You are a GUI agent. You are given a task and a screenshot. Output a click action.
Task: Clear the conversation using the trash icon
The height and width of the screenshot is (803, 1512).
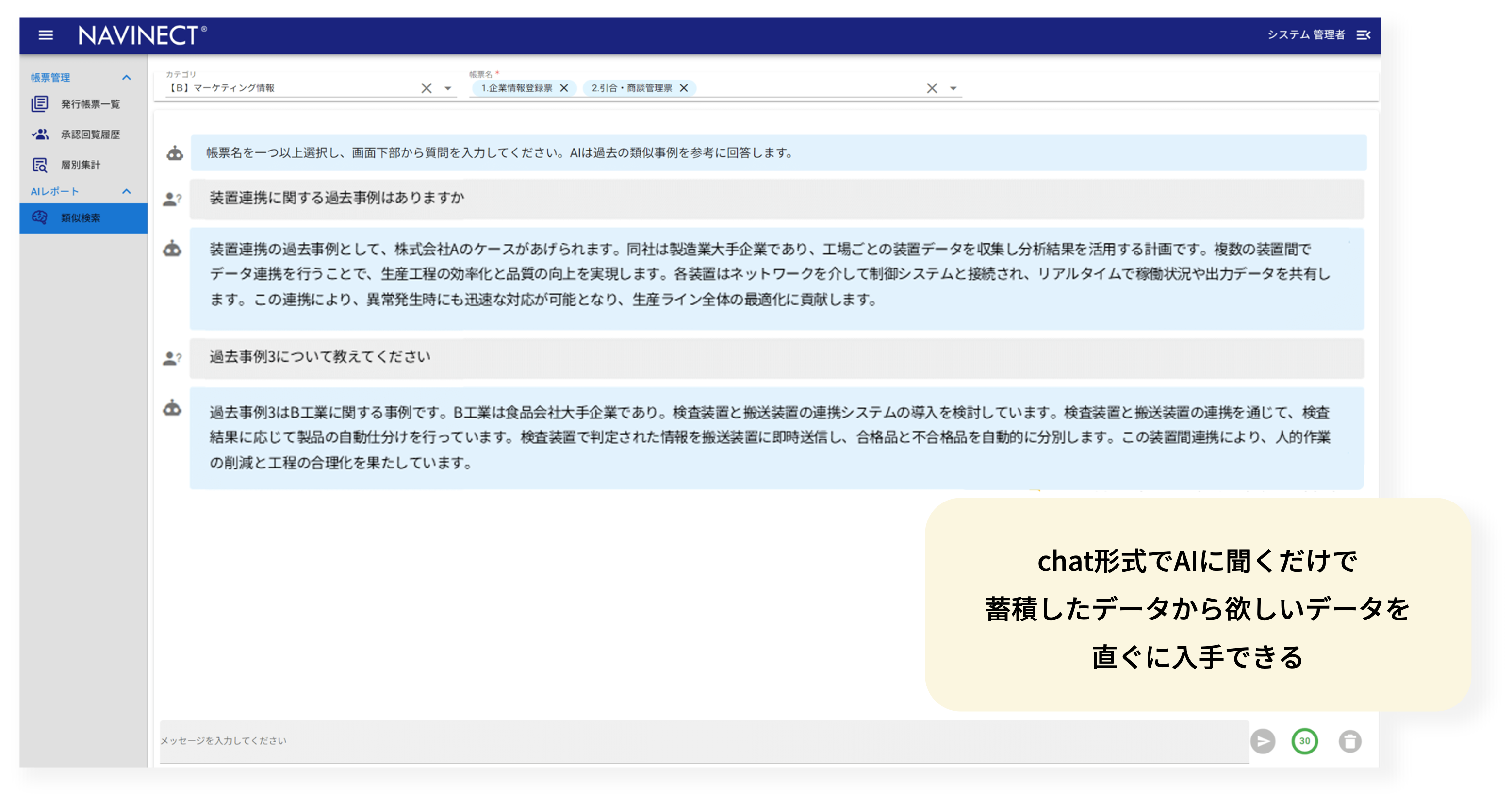click(x=1350, y=741)
